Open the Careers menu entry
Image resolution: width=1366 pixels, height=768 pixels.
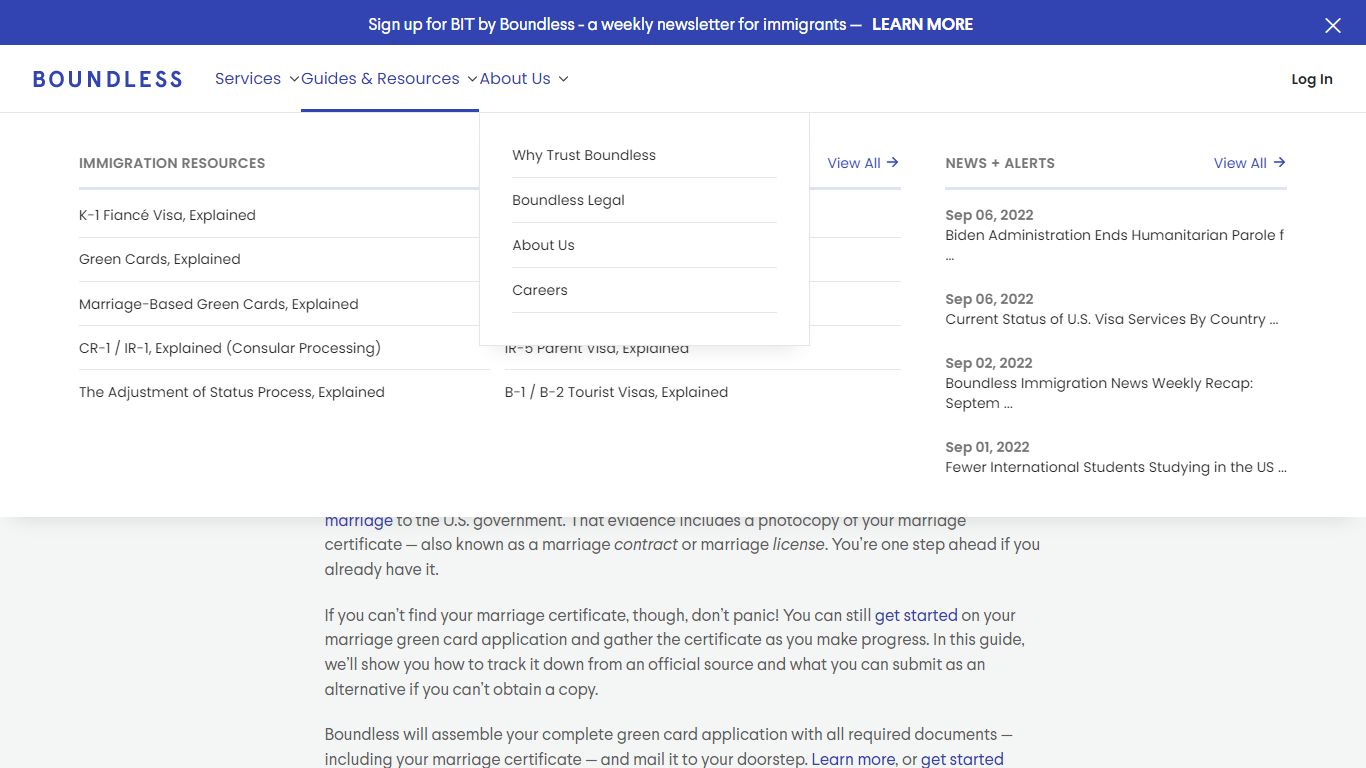coord(540,290)
